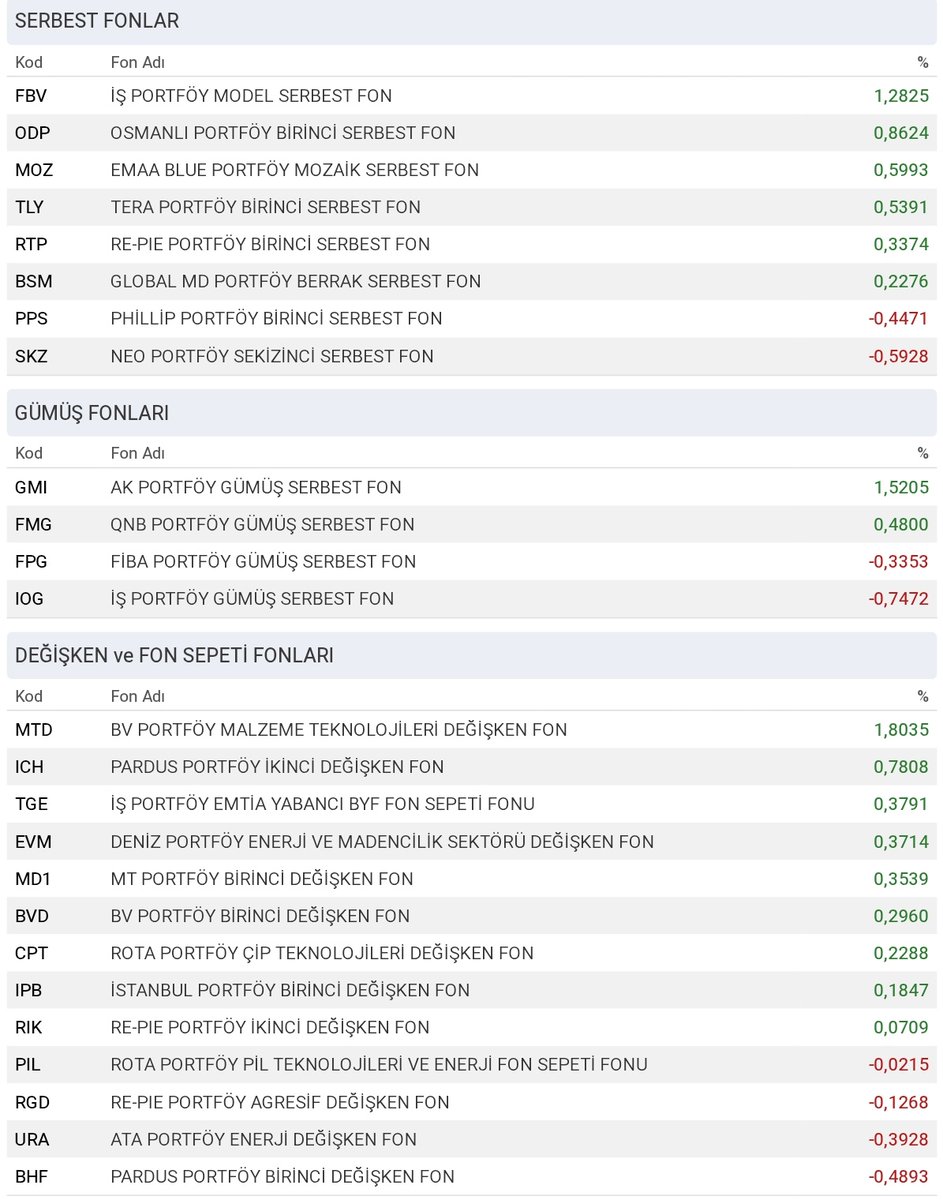Open EMAA BLUE PORTFÖY MOZAİK SERBEST FON
Image resolution: width=943 pixels, height=1200 pixels.
[295, 170]
